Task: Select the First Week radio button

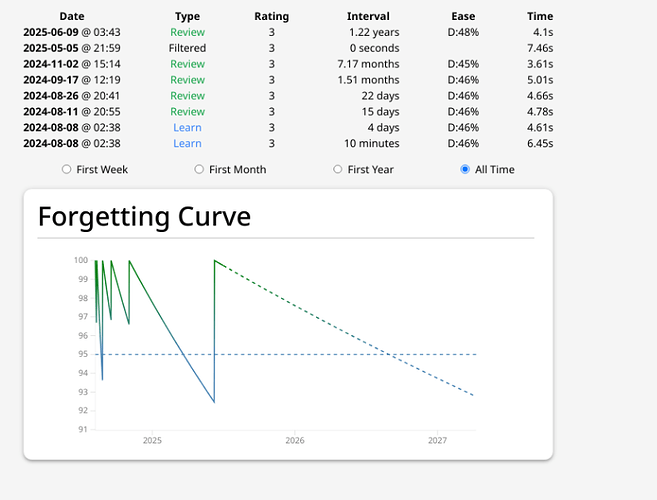Action: [x=66, y=169]
